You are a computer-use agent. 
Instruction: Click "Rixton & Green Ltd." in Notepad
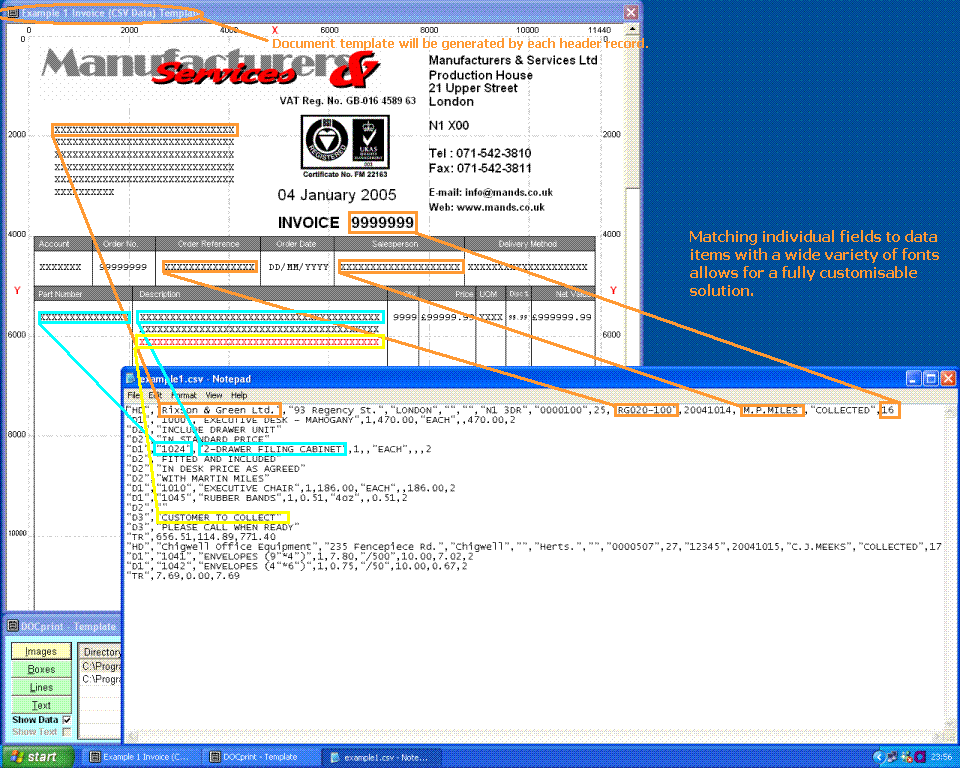[219, 410]
